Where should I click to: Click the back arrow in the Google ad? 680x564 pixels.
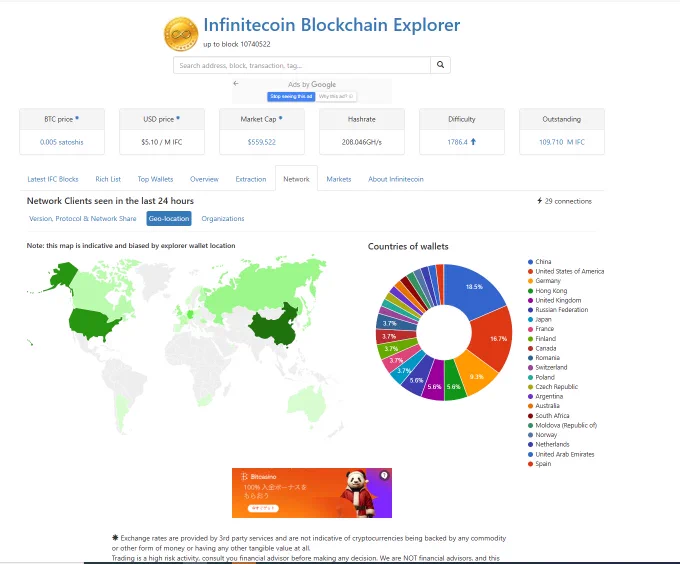[236, 83]
